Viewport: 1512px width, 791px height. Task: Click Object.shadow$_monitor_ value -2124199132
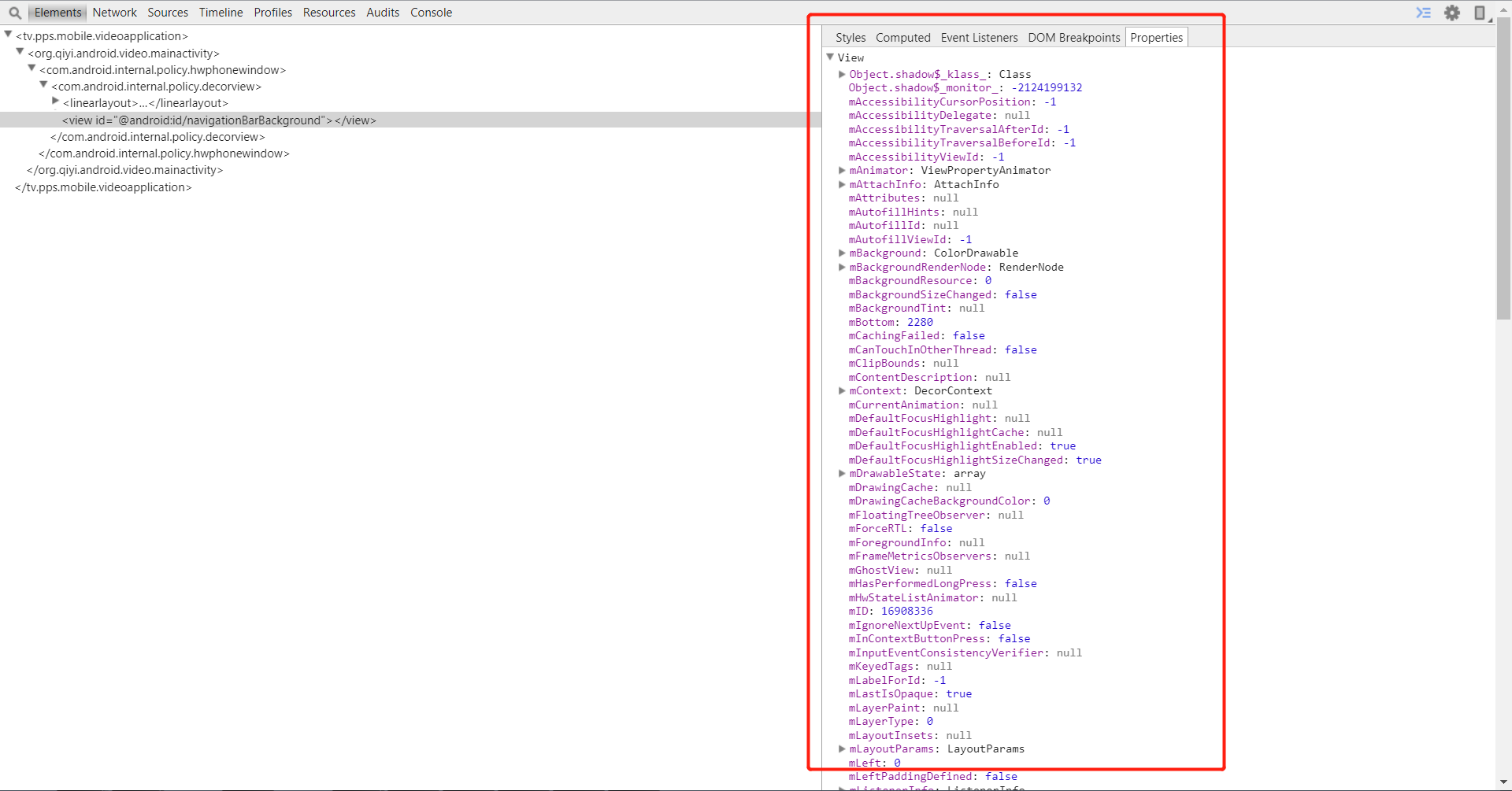coord(1047,87)
